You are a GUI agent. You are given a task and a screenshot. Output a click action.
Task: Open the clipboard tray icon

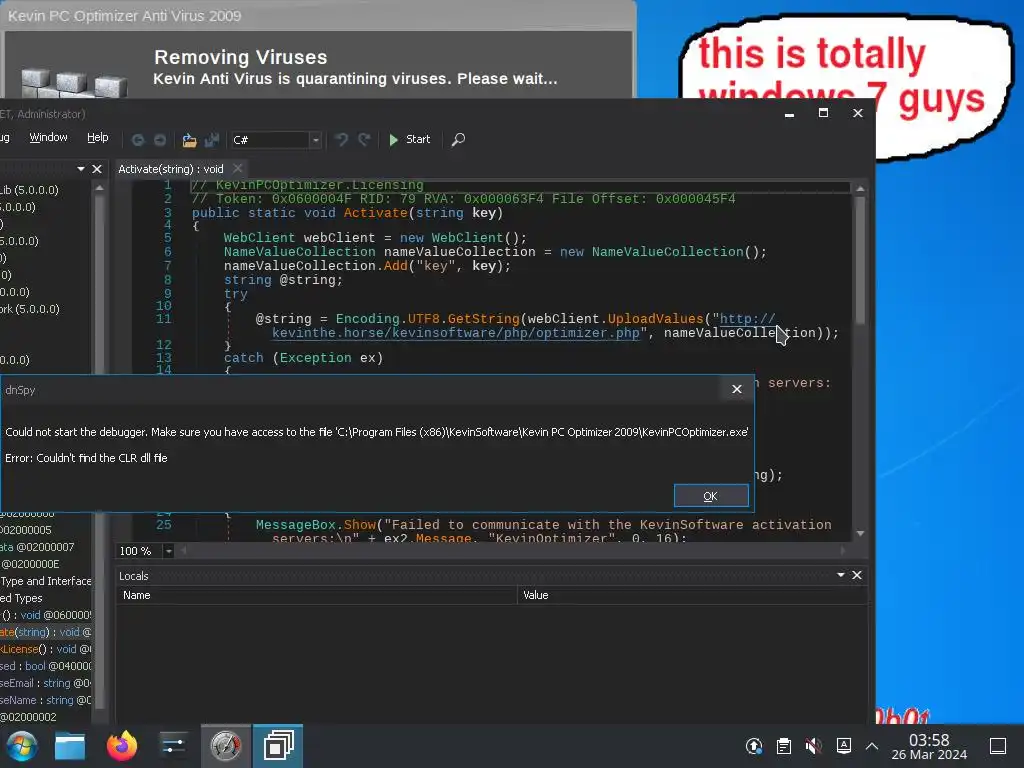pyautogui.click(x=784, y=746)
